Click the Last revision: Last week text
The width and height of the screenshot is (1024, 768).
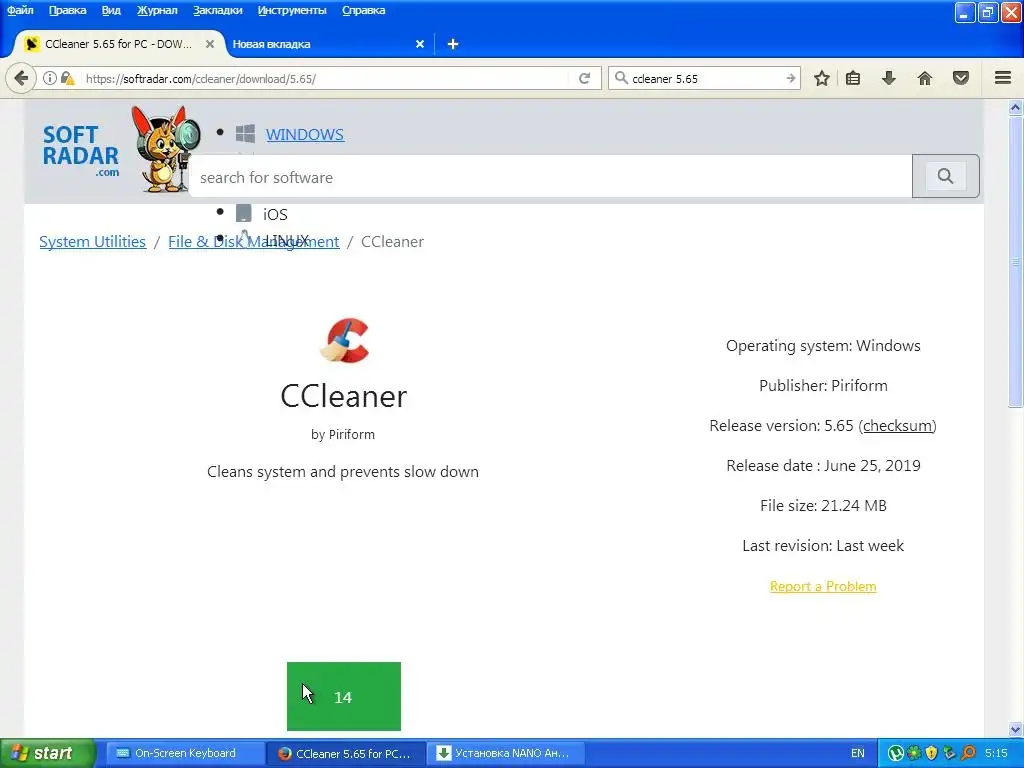pyautogui.click(x=823, y=545)
